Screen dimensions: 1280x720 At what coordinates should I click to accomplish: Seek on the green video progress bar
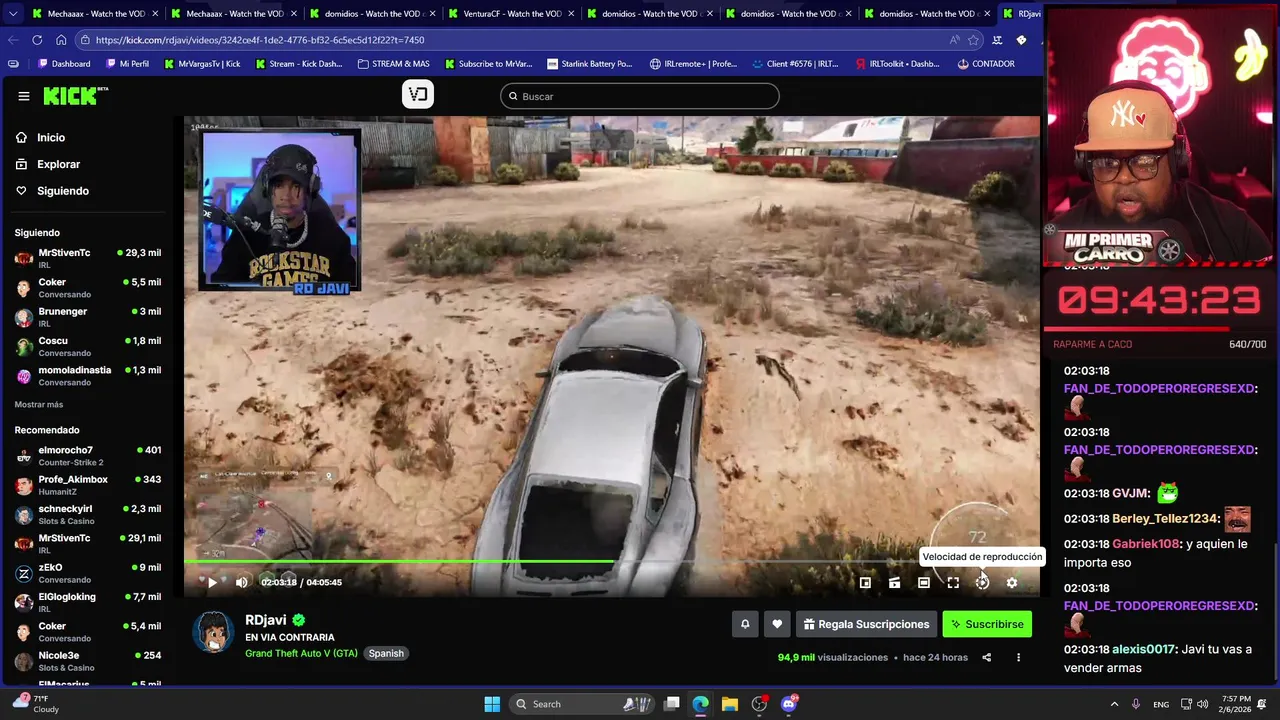click(612, 561)
